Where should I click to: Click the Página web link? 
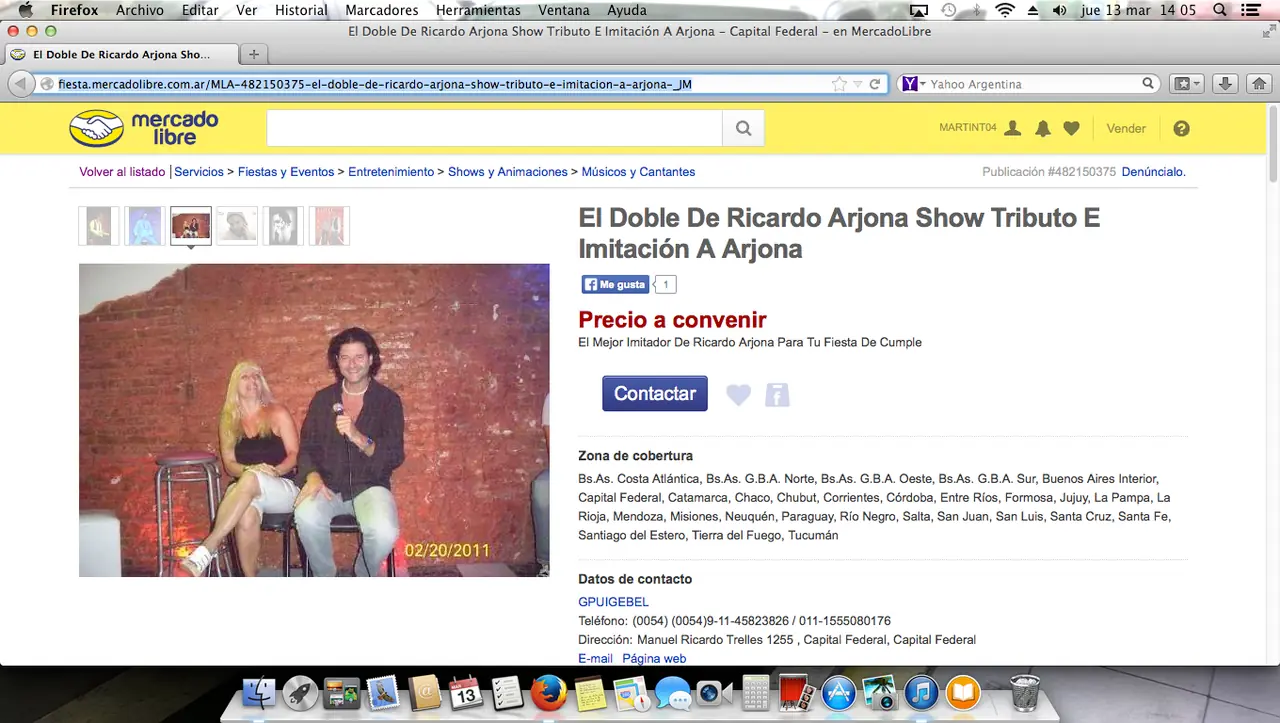point(654,658)
